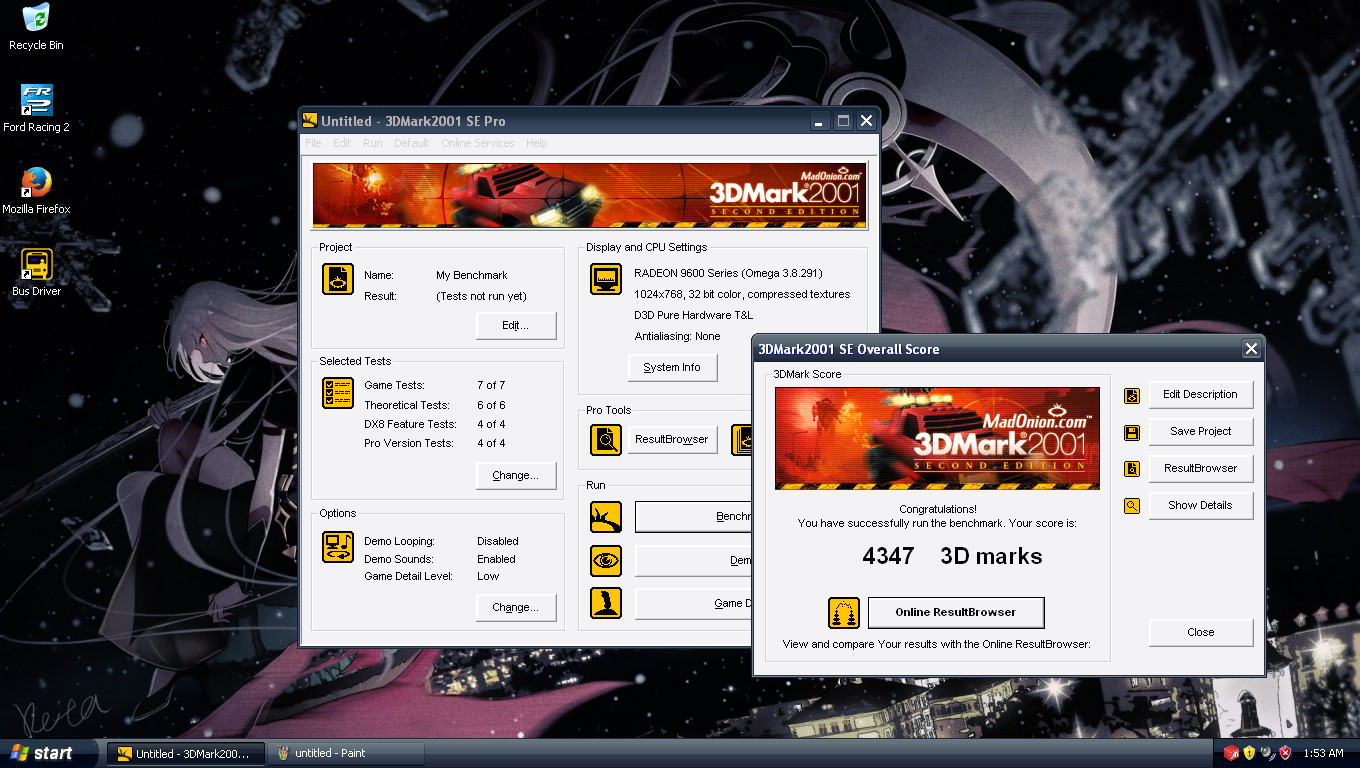
Task: Click the Game Demo silhouette icon
Action: point(606,603)
